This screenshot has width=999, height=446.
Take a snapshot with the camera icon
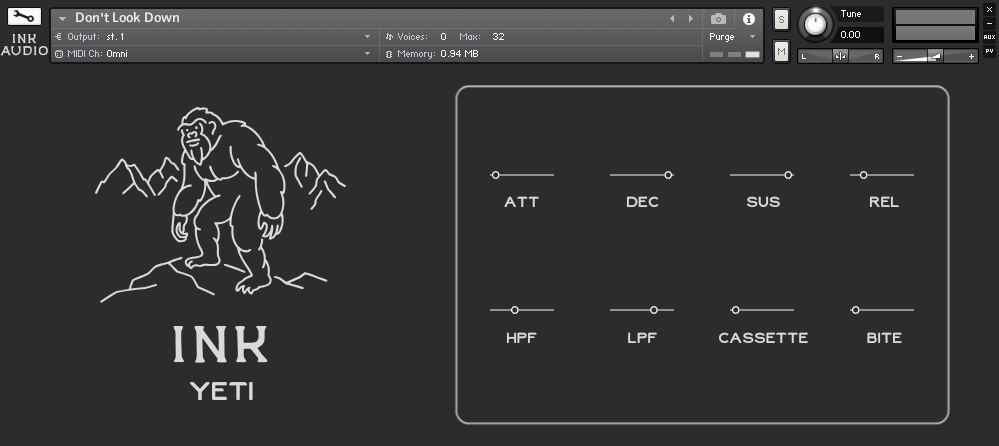(718, 19)
